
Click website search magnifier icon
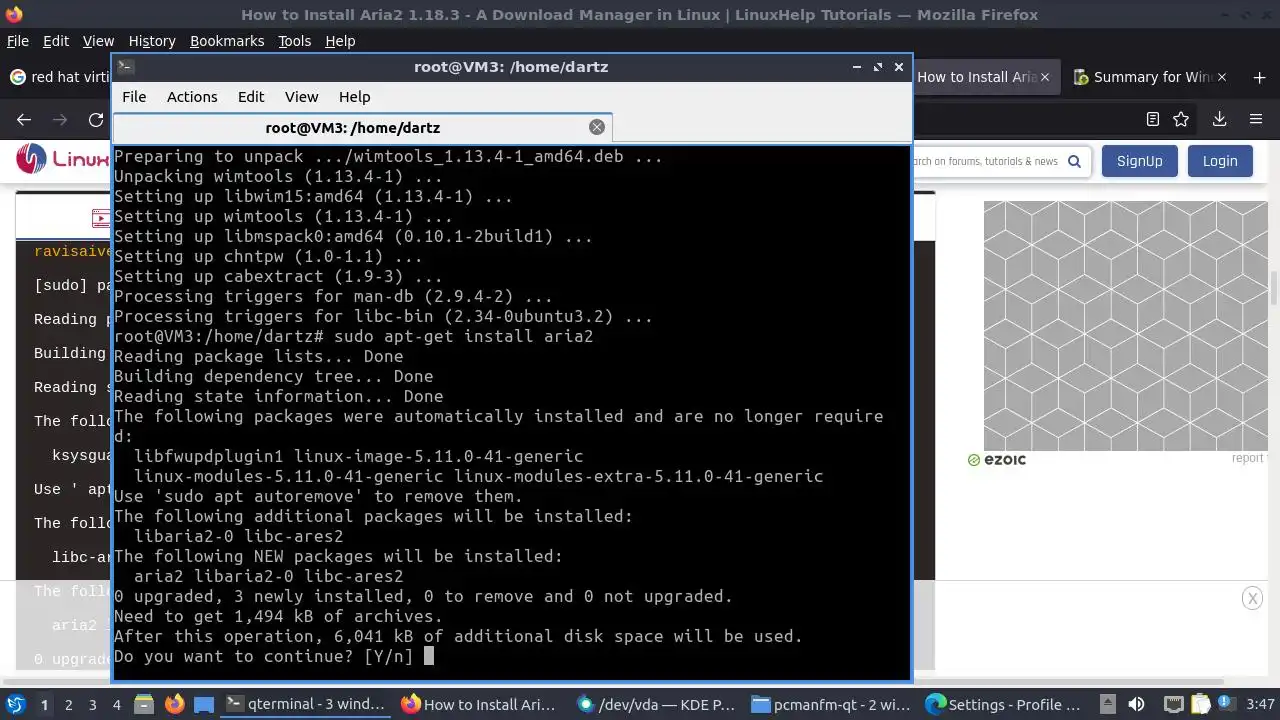pos(1074,161)
